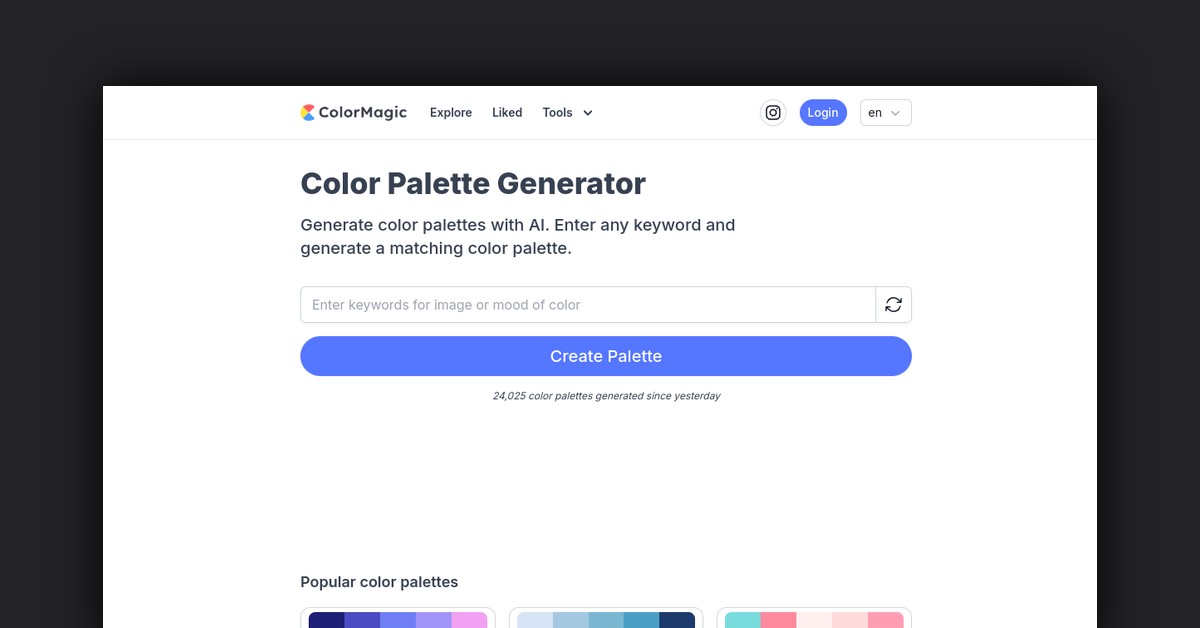Click the Login button
1200x628 pixels.
point(822,112)
